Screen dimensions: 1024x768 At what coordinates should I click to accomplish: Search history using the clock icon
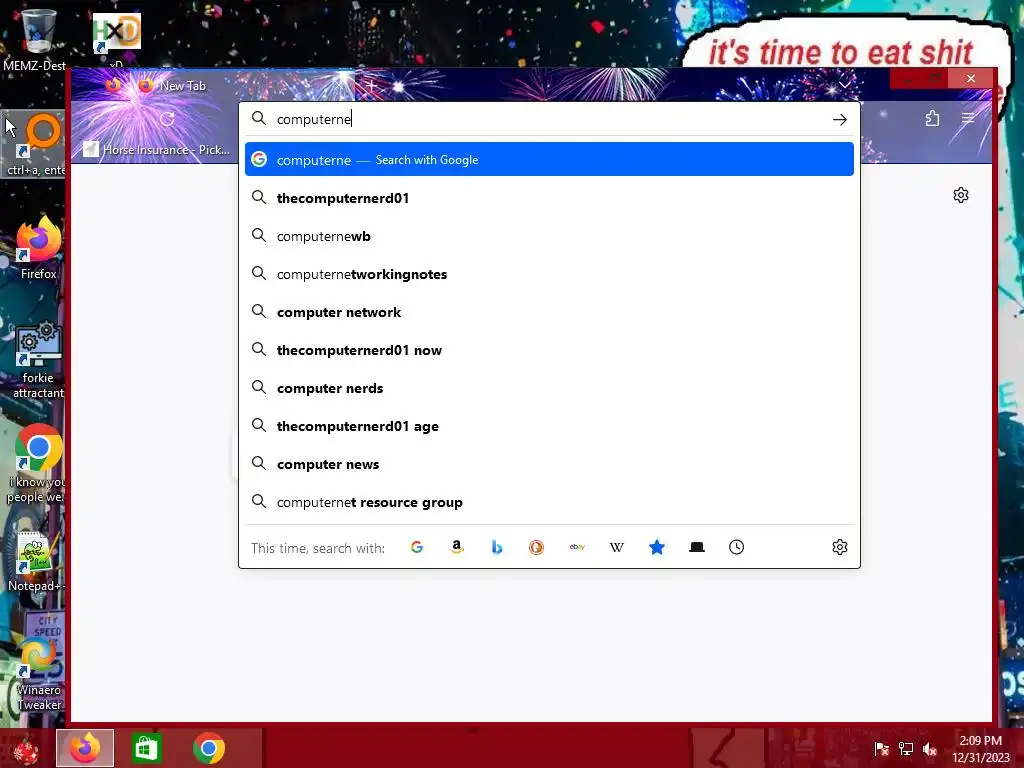[x=737, y=547]
